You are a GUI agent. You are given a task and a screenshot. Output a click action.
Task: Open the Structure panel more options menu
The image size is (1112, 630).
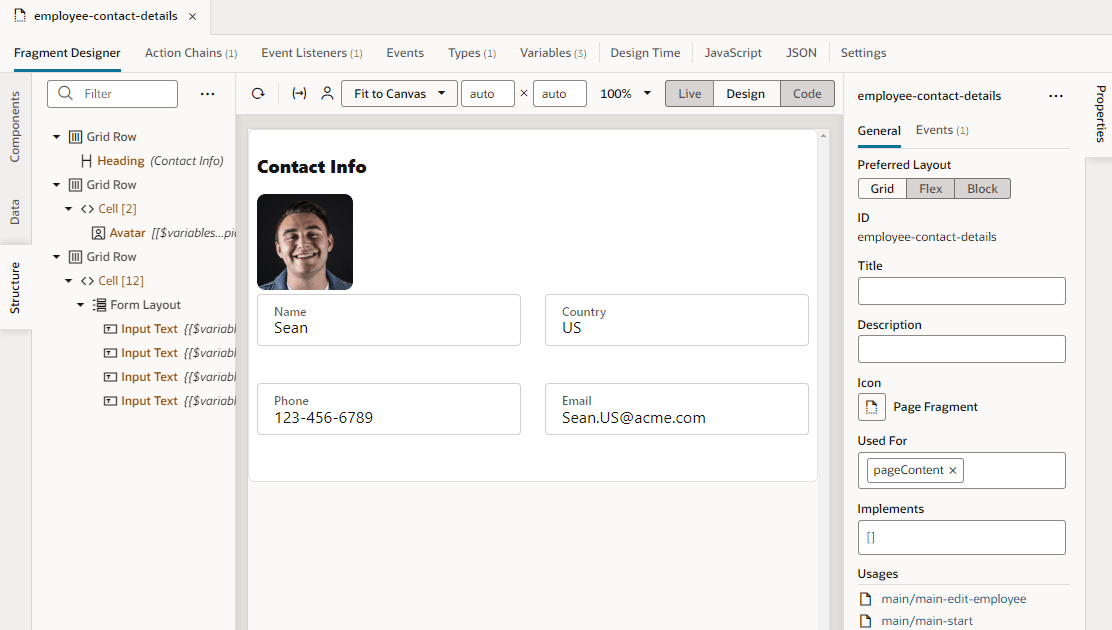(x=207, y=94)
